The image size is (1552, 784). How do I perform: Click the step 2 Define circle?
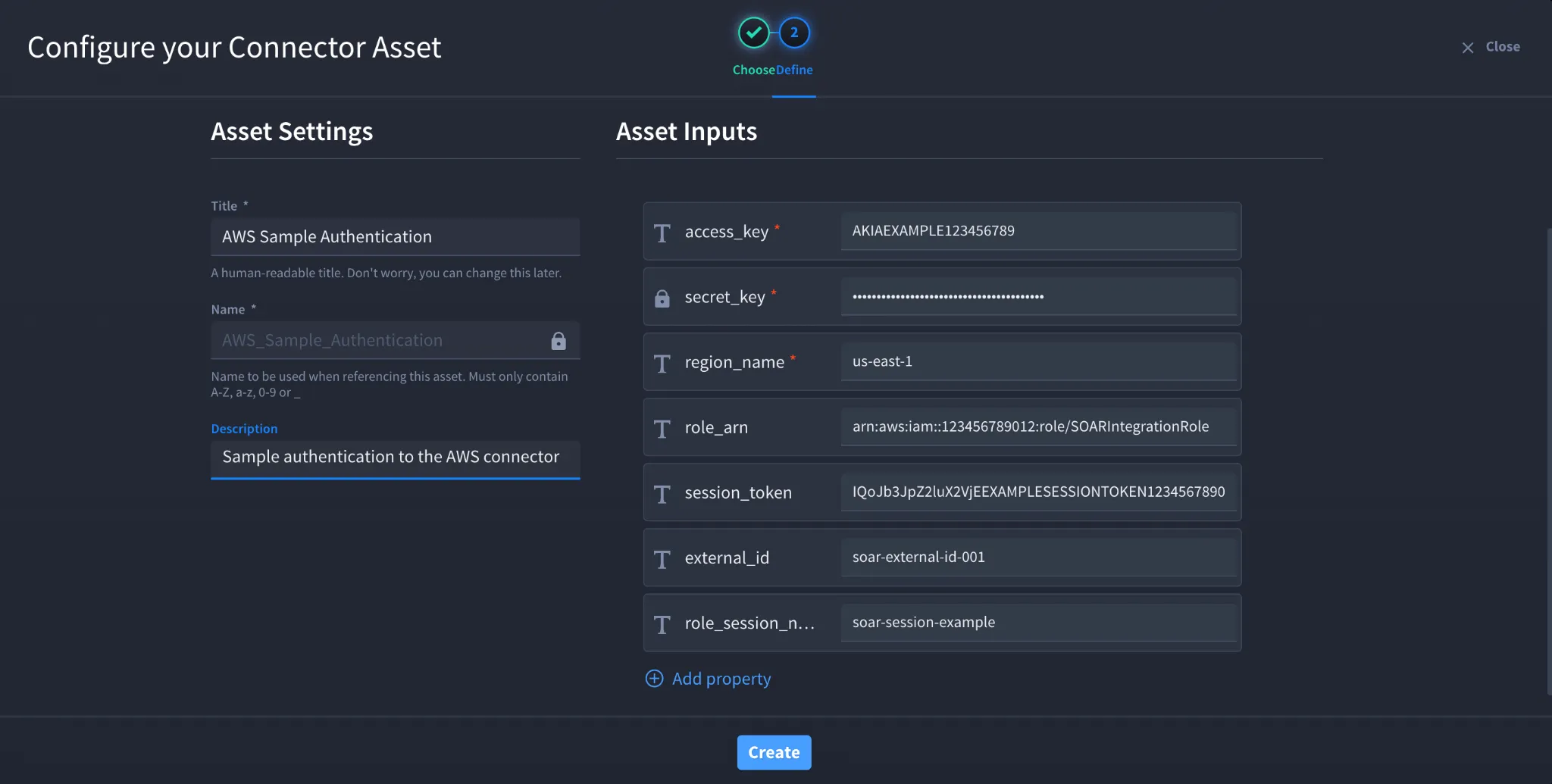(x=794, y=33)
